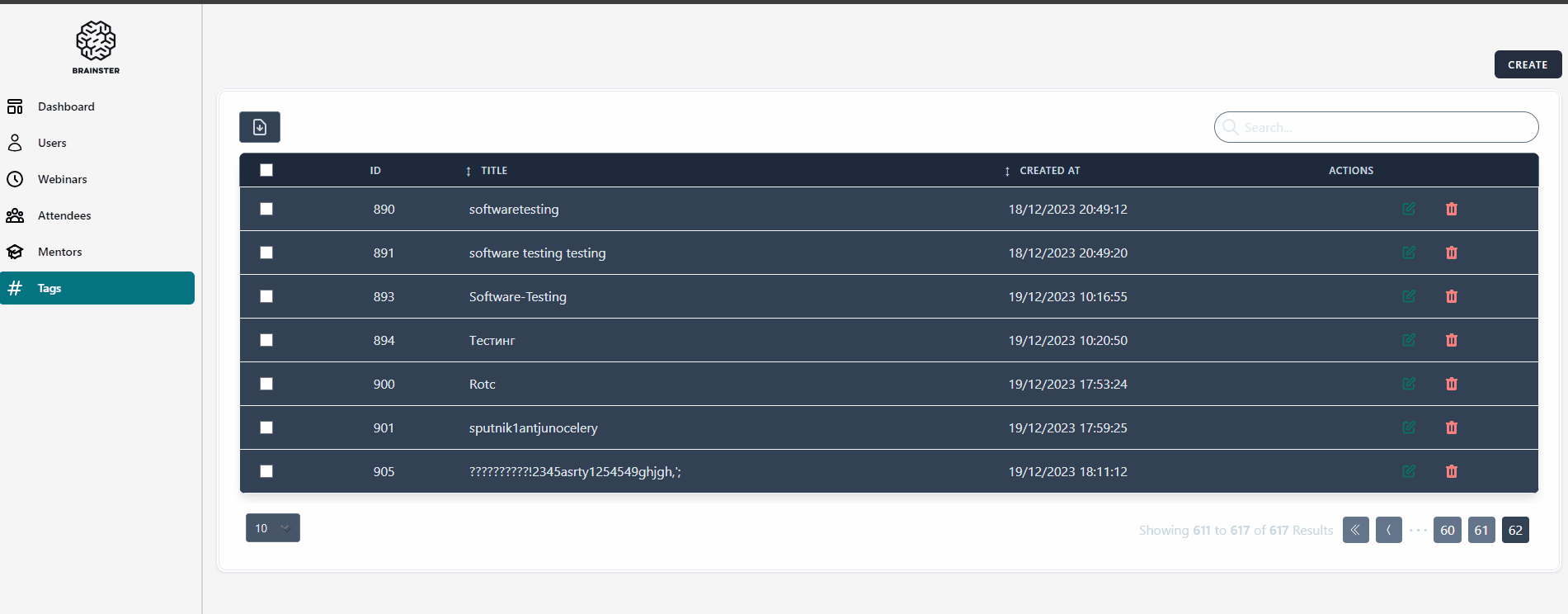Screen dimensions: 1568x614
Task: Check the box for tag 894
Action: (x=266, y=340)
